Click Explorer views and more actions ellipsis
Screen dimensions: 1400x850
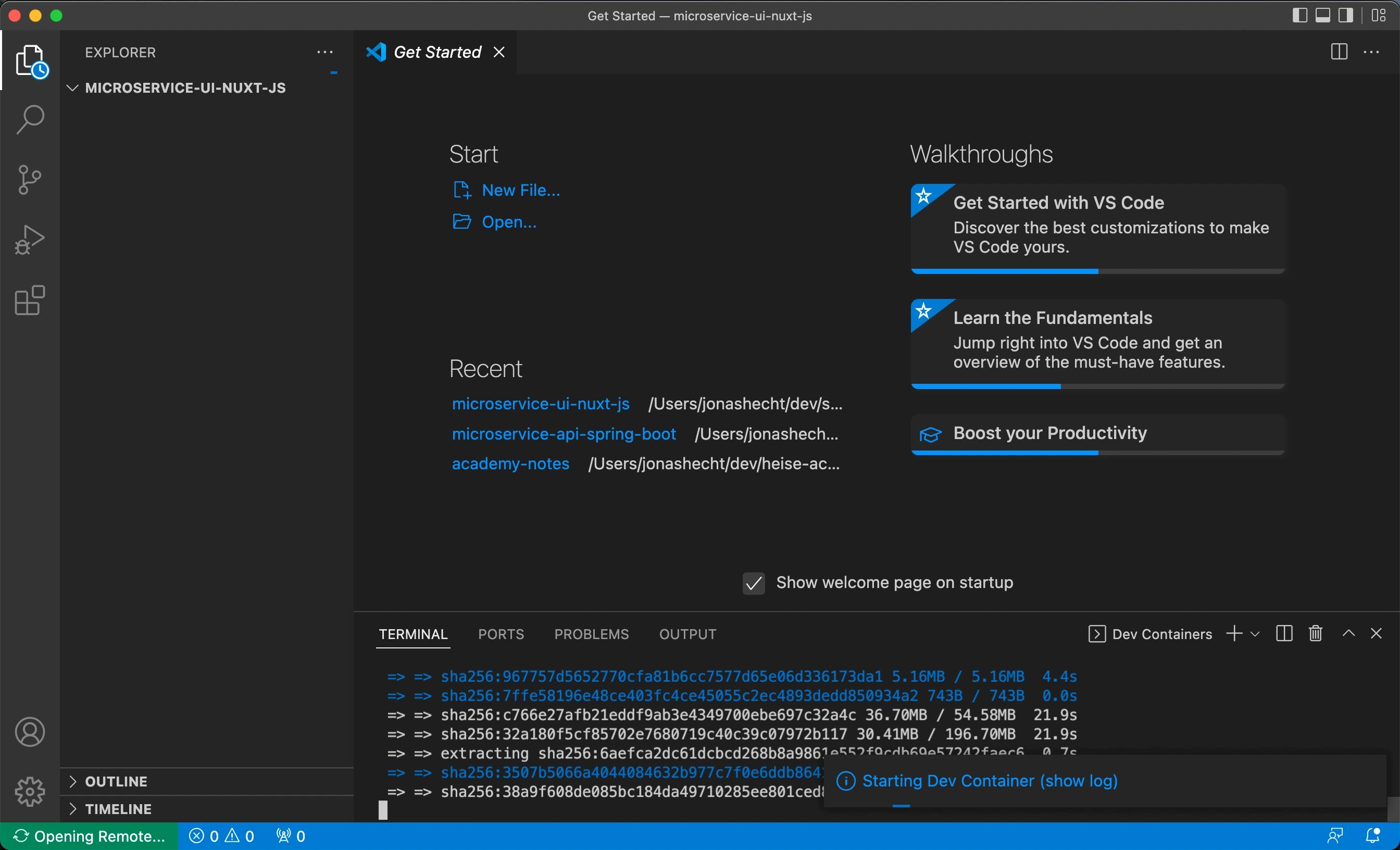tap(324, 52)
